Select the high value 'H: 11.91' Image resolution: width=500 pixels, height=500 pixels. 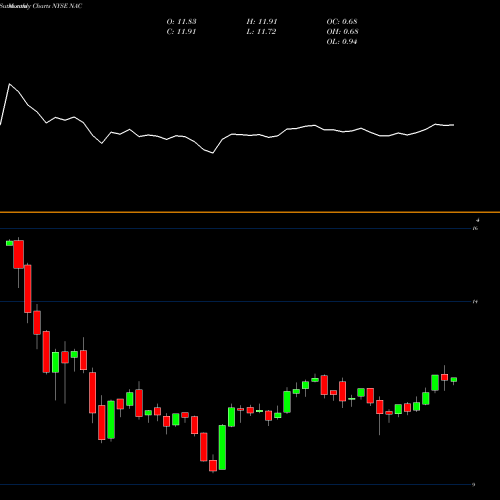[x=262, y=22]
